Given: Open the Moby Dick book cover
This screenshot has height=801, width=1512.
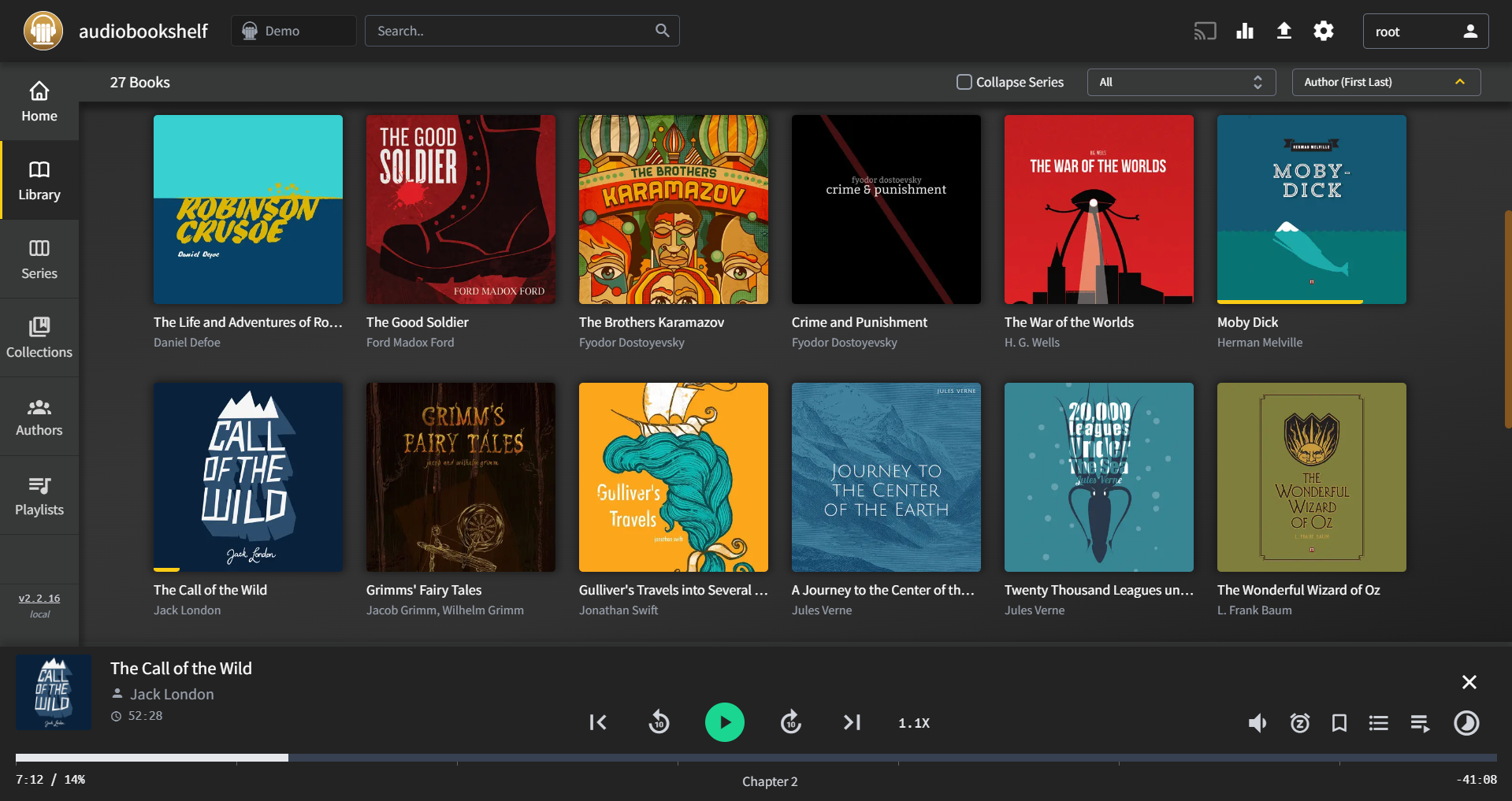Looking at the screenshot, I should (1310, 210).
